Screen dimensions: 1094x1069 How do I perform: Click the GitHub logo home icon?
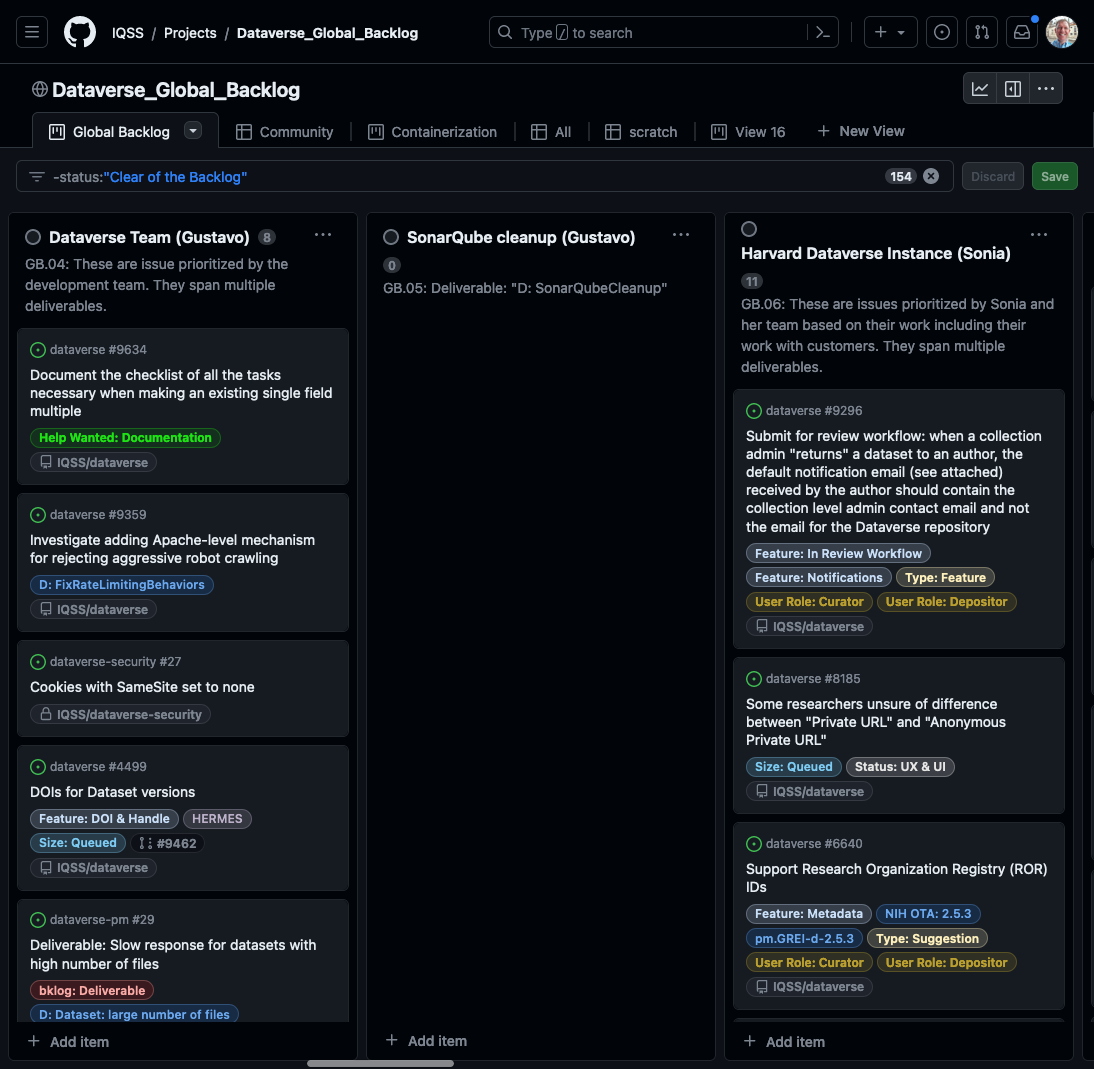point(80,33)
